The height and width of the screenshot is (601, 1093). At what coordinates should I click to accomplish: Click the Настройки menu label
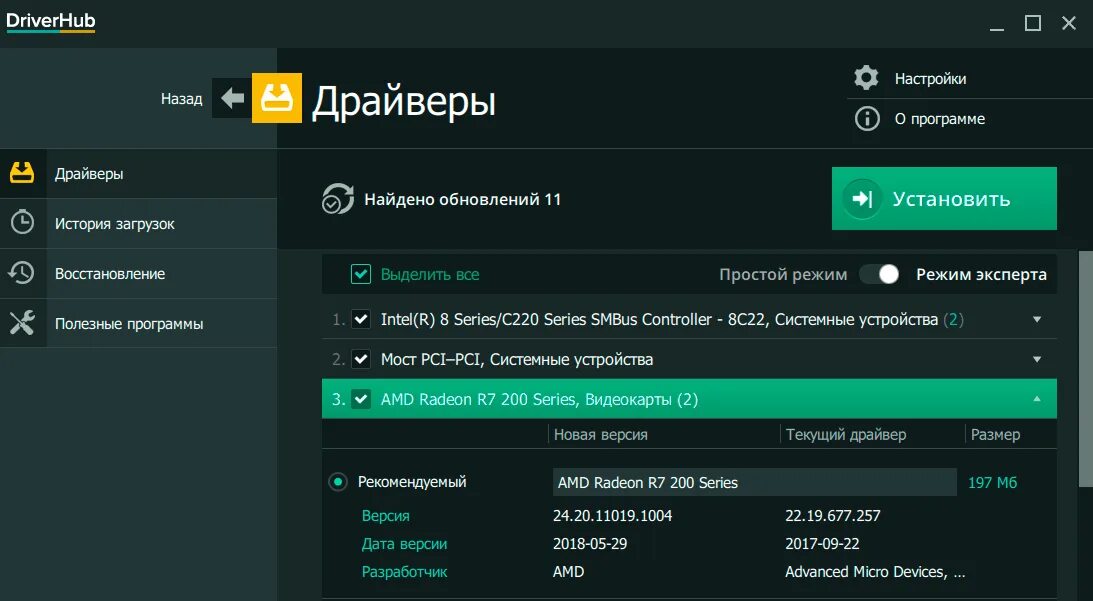click(930, 79)
